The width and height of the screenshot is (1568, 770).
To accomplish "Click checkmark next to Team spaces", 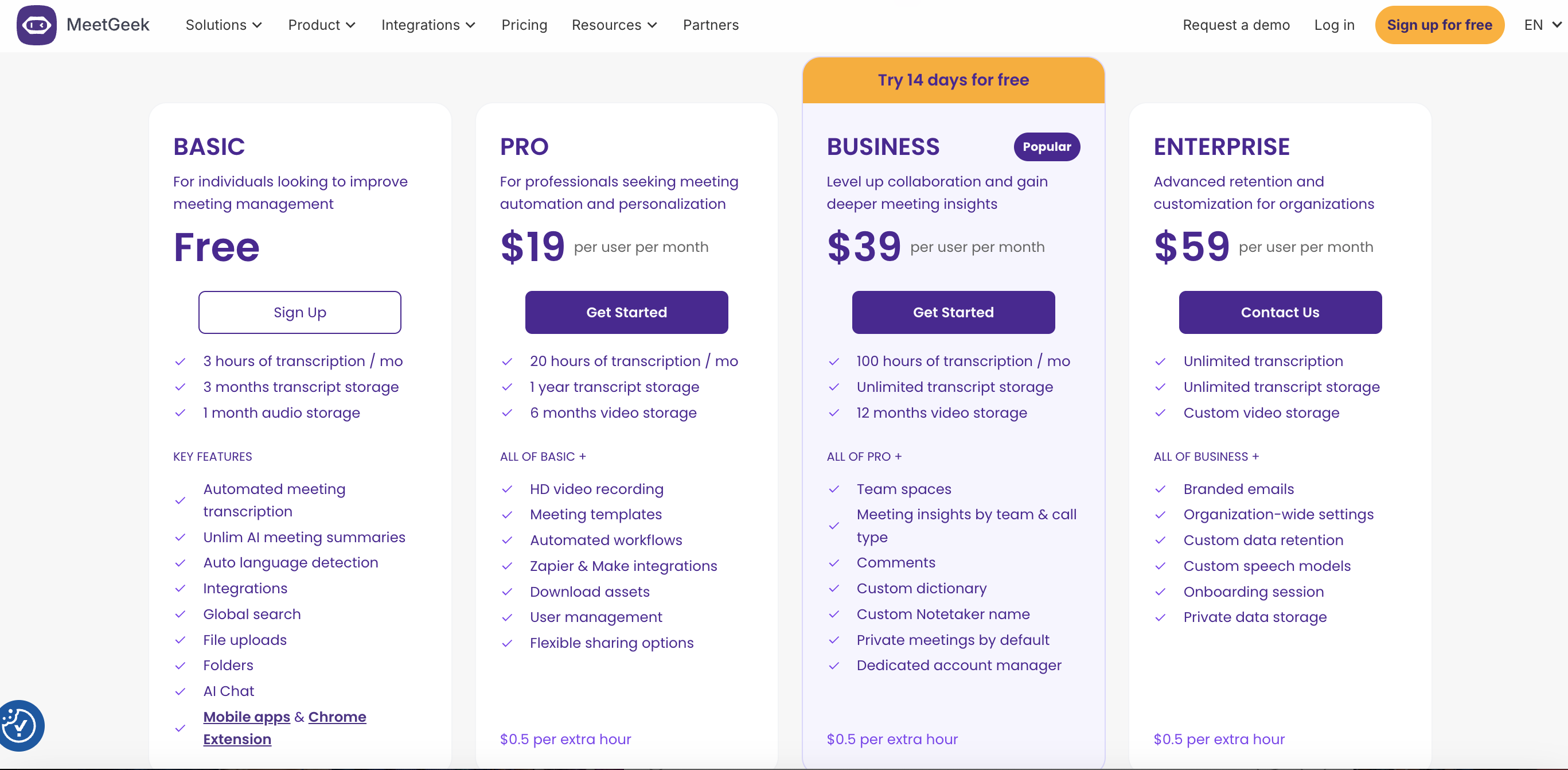I will tap(834, 489).
